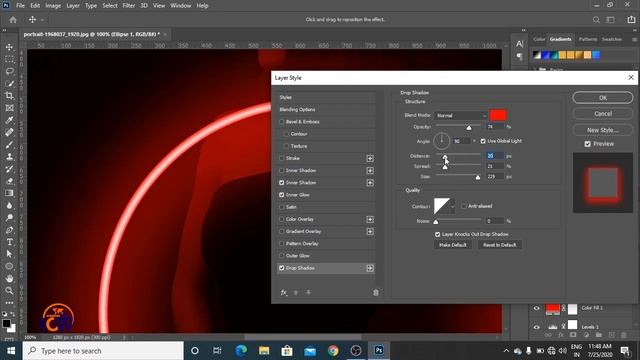Open the Filter menu
The height and width of the screenshot is (360, 640).
[129, 6]
